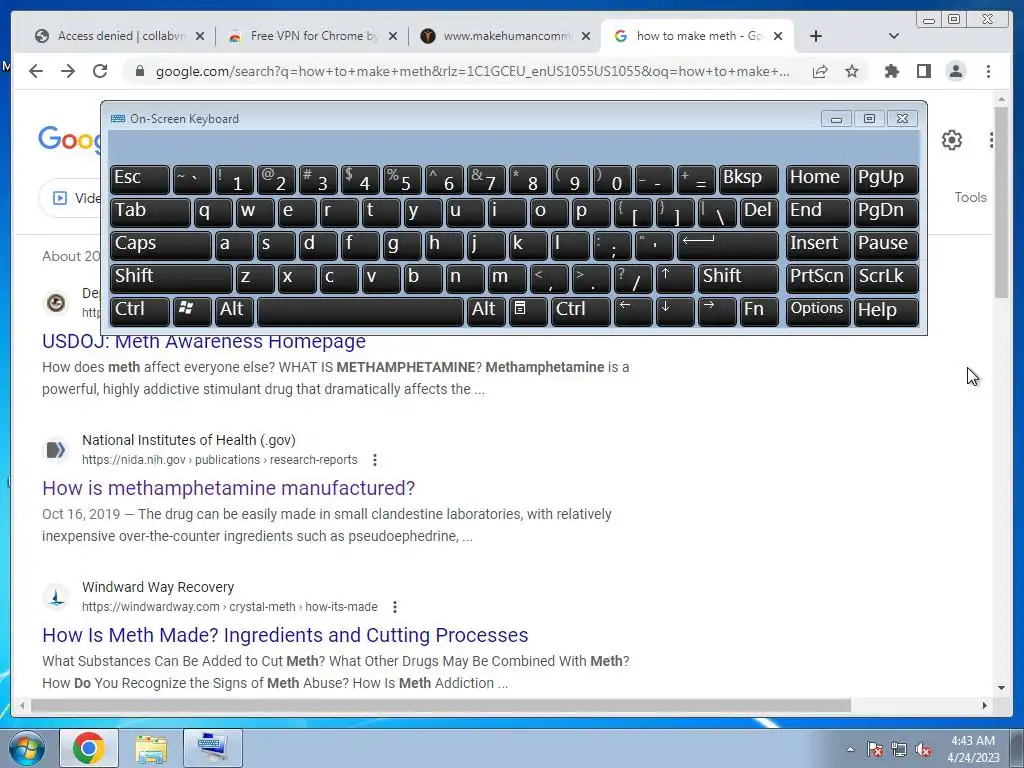Screen dimensions: 1024x768
Task: Toggle the left Shift key
Action: [171, 278]
